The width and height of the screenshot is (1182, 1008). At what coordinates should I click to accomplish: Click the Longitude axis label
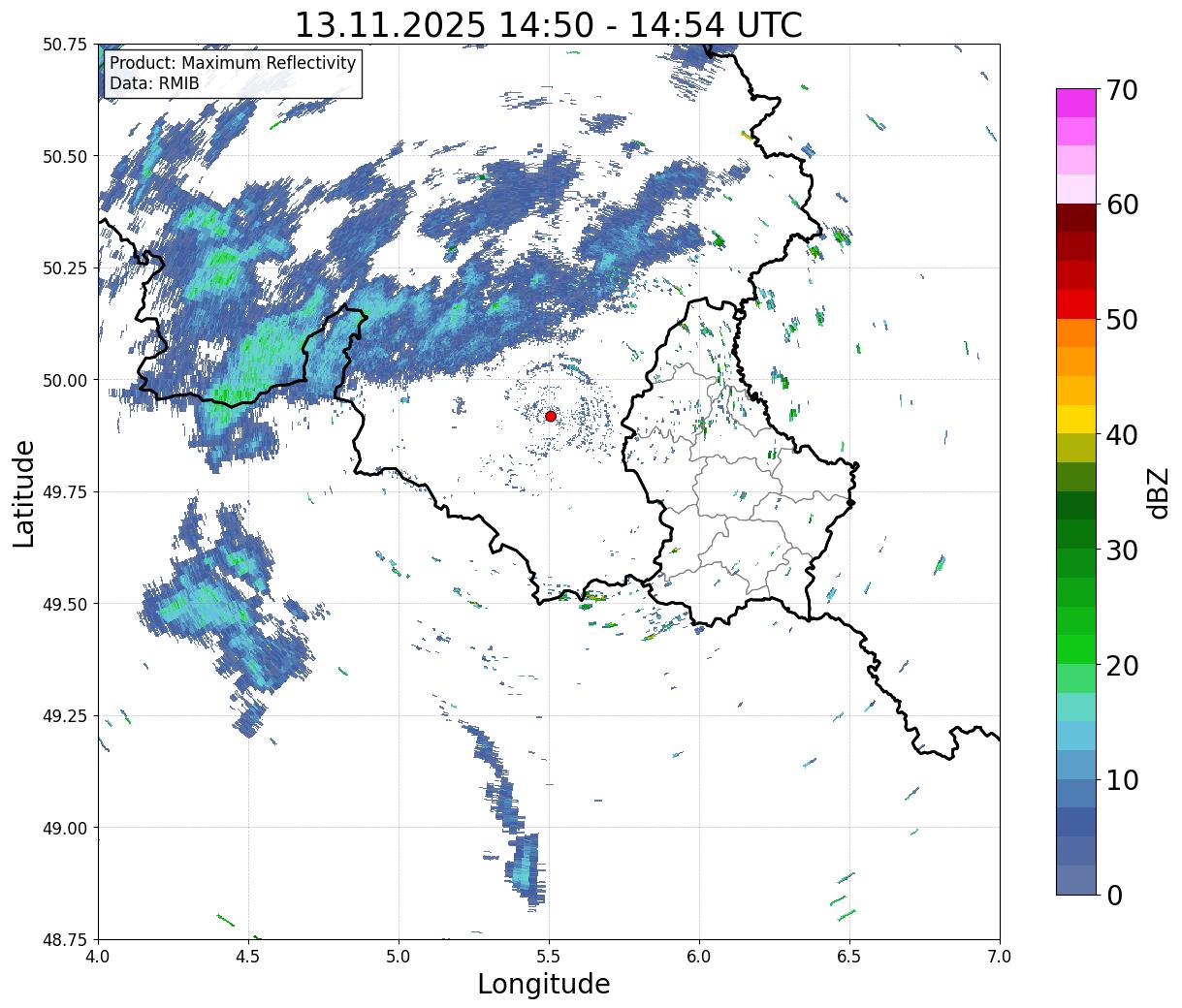click(544, 984)
